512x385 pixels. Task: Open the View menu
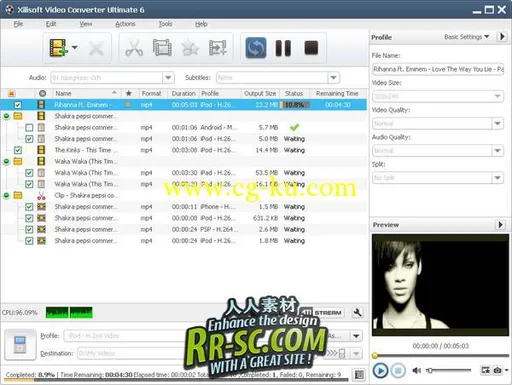point(86,24)
